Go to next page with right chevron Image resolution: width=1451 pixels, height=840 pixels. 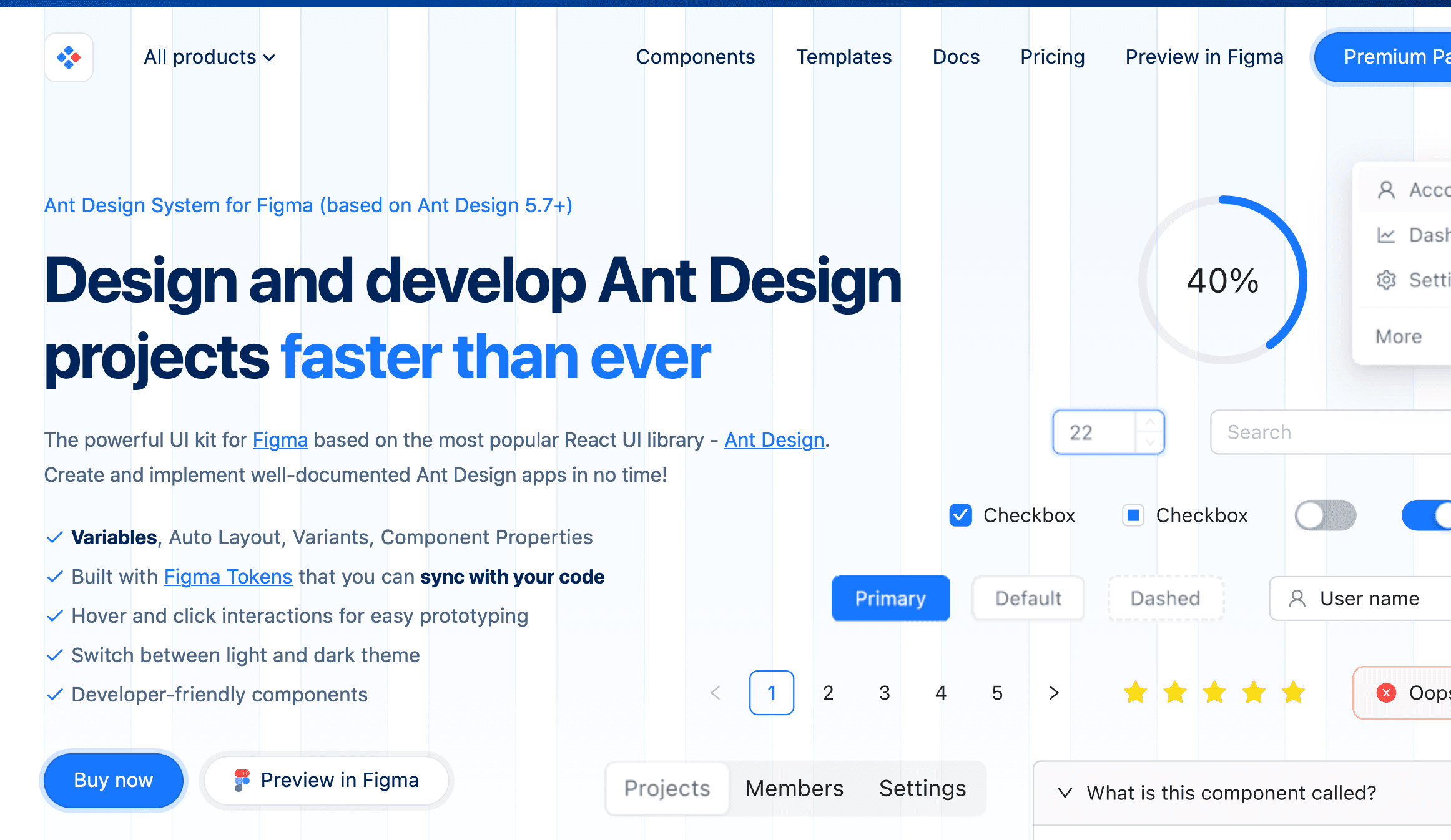(x=1054, y=693)
